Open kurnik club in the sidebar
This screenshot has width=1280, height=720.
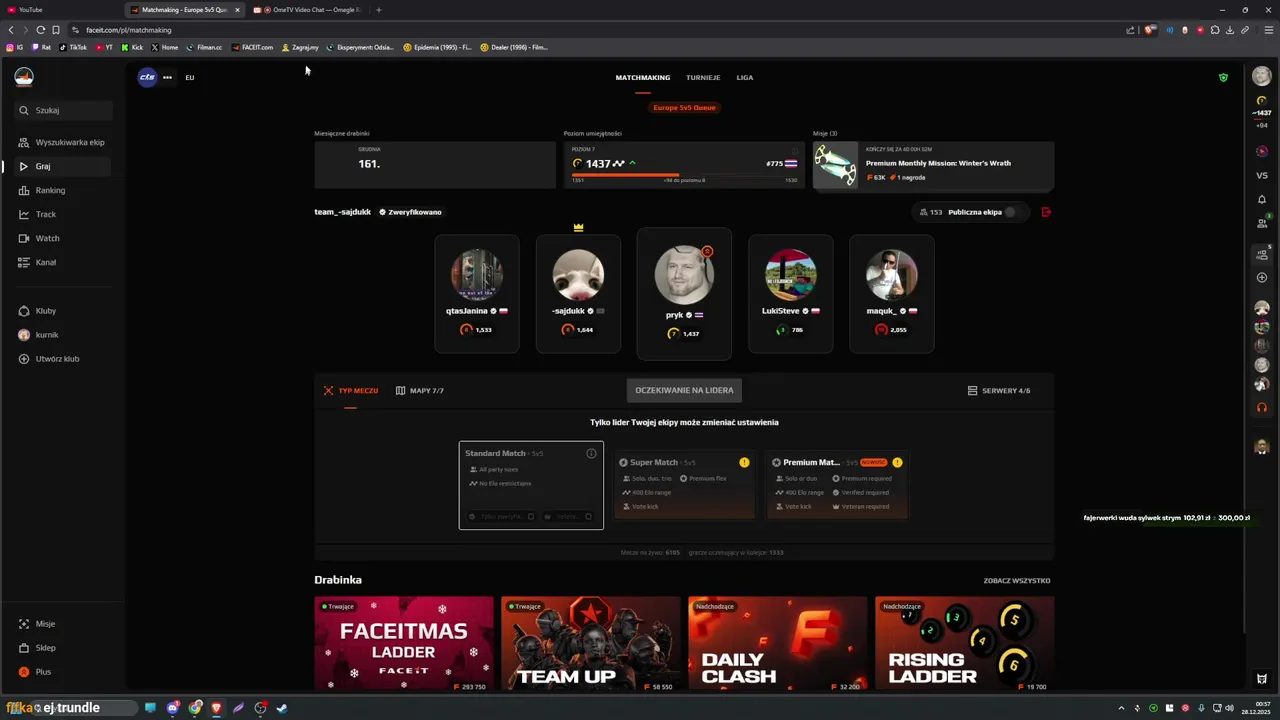tap(62, 335)
